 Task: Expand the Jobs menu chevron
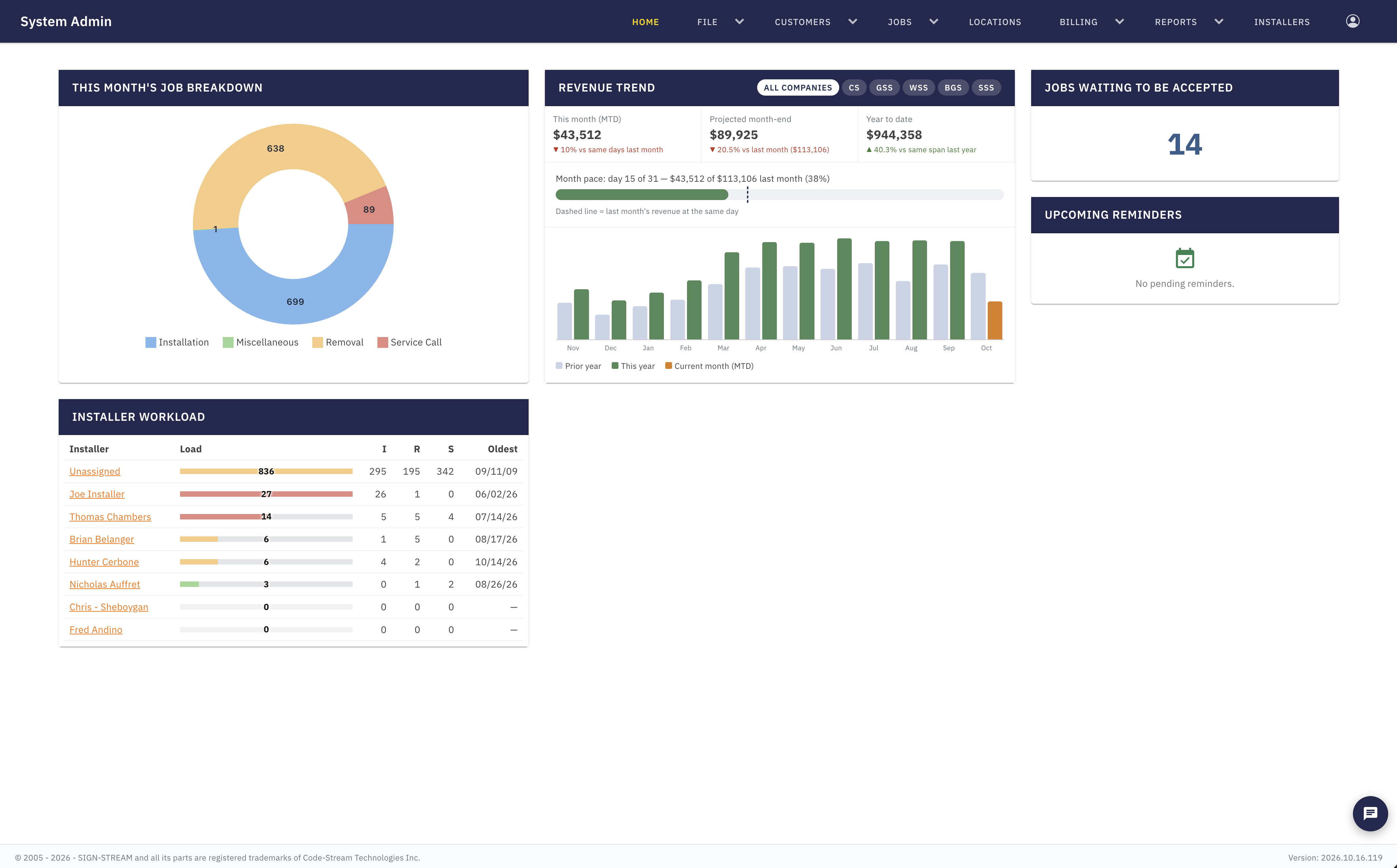click(x=933, y=22)
